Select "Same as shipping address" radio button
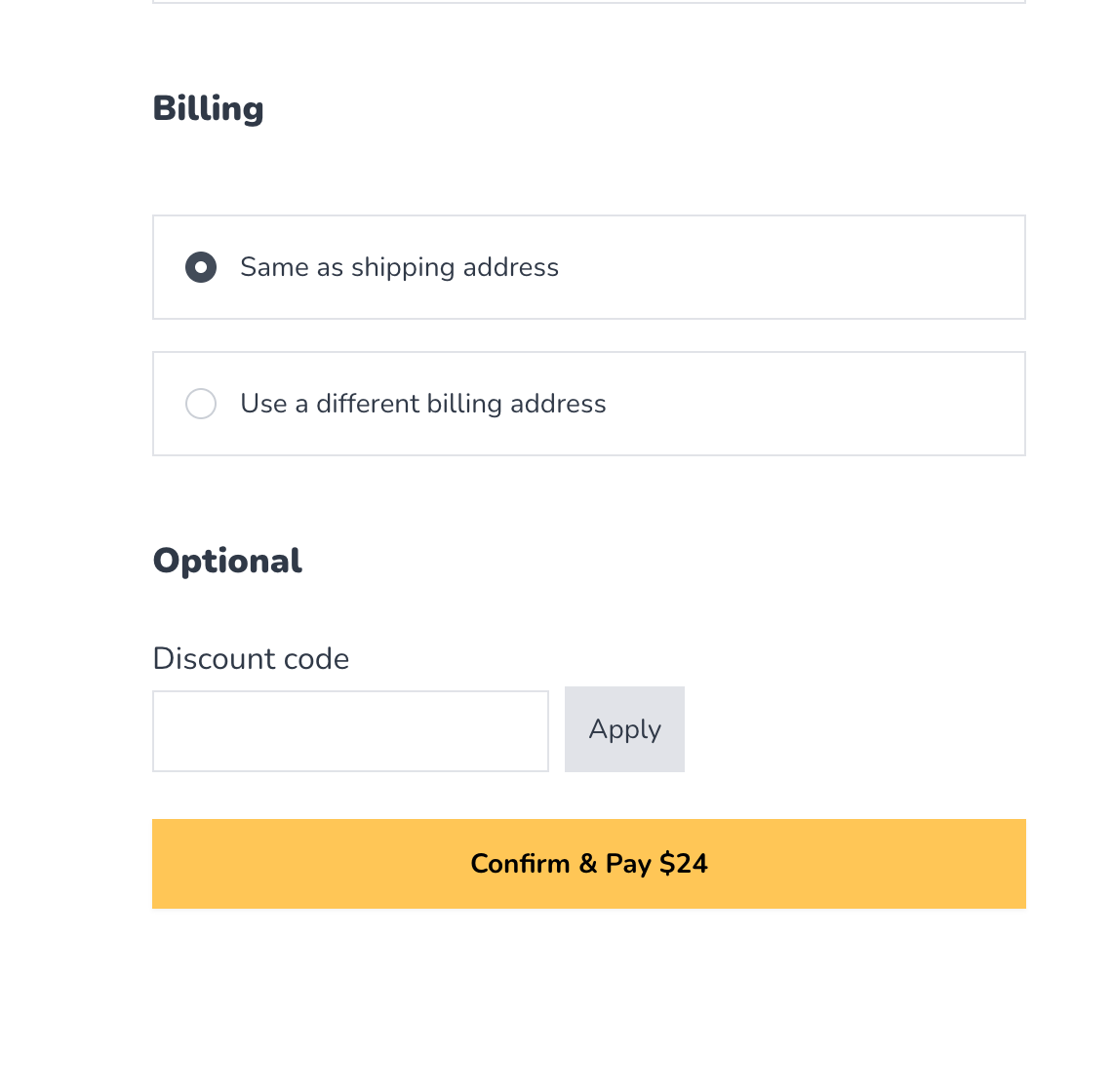This screenshot has width=1112, height=1092. (201, 266)
